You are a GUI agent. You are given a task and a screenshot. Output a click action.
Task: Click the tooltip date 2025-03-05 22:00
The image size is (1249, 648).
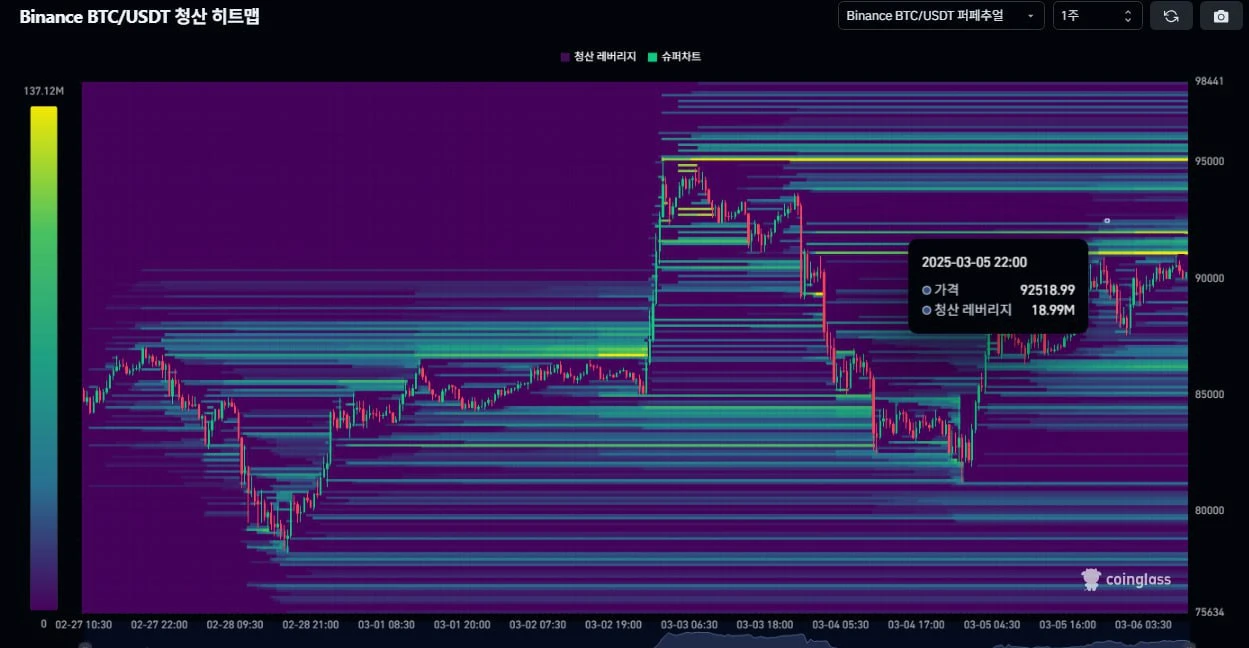(x=974, y=262)
